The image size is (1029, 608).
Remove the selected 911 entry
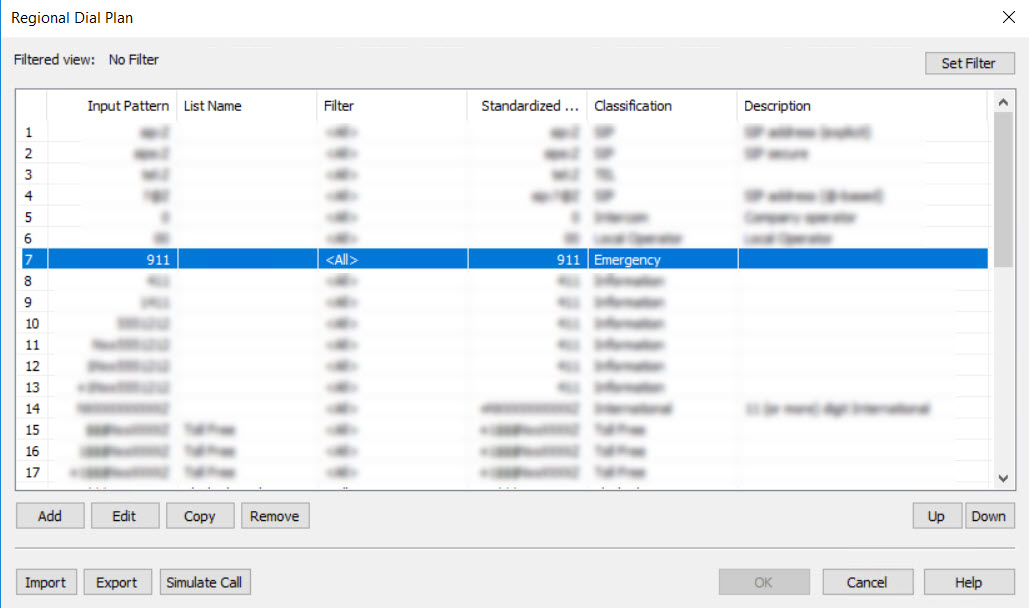274,516
